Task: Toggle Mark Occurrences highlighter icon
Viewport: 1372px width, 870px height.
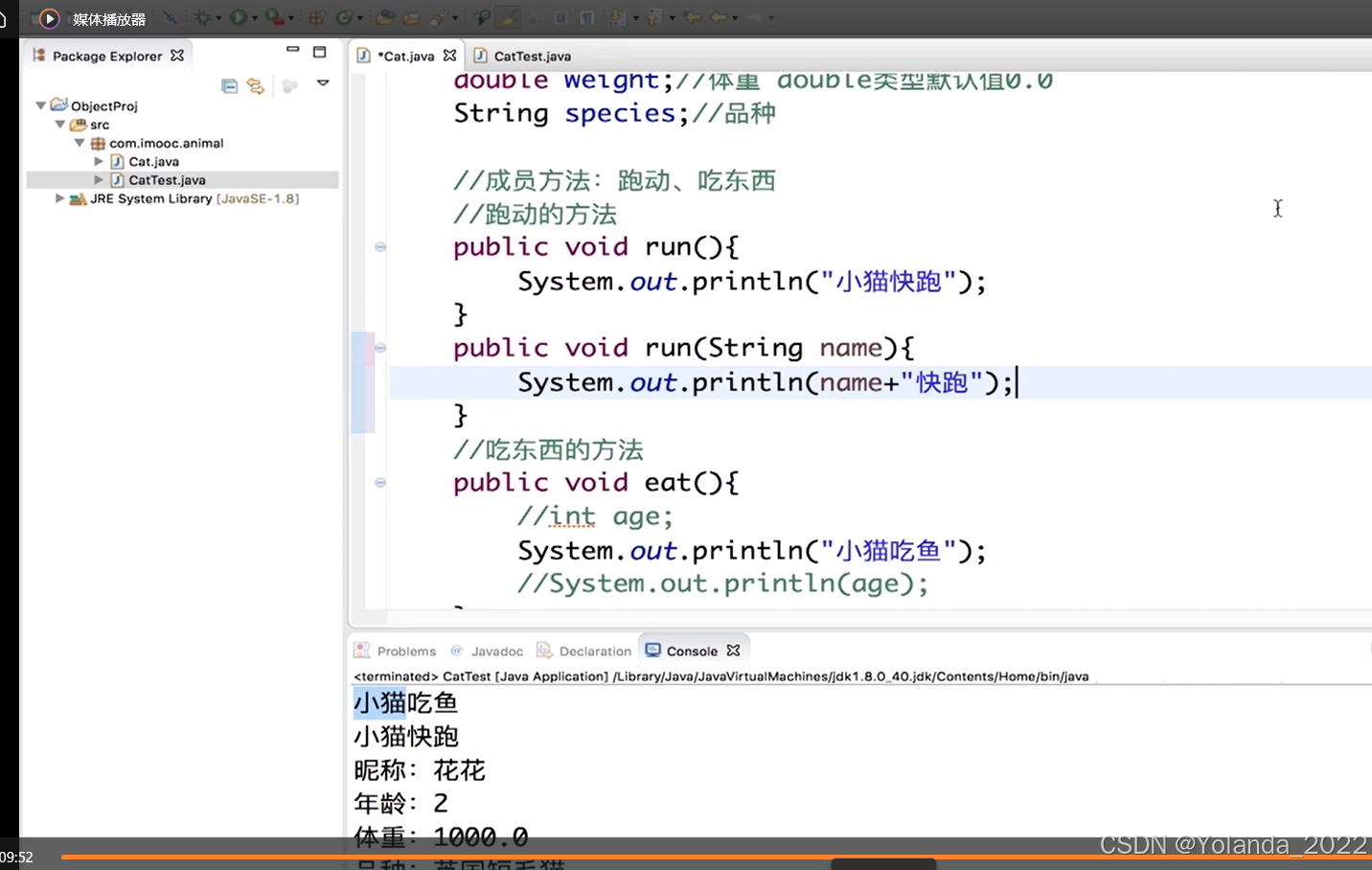Action: 508,17
